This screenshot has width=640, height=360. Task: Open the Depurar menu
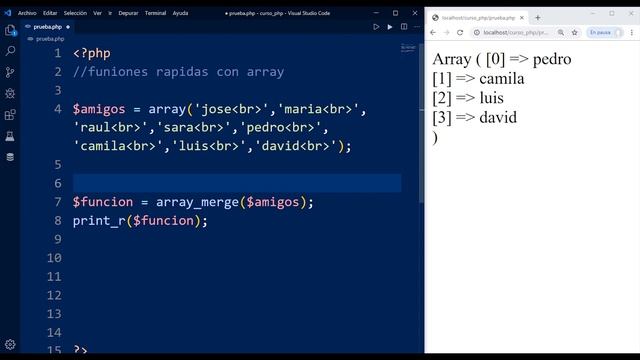click(x=128, y=13)
